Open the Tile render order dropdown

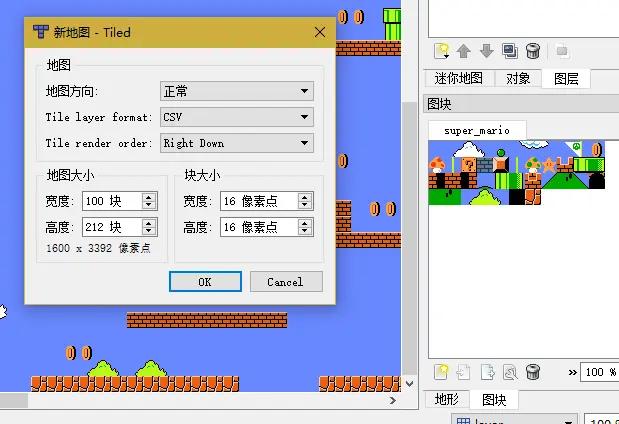point(237,143)
